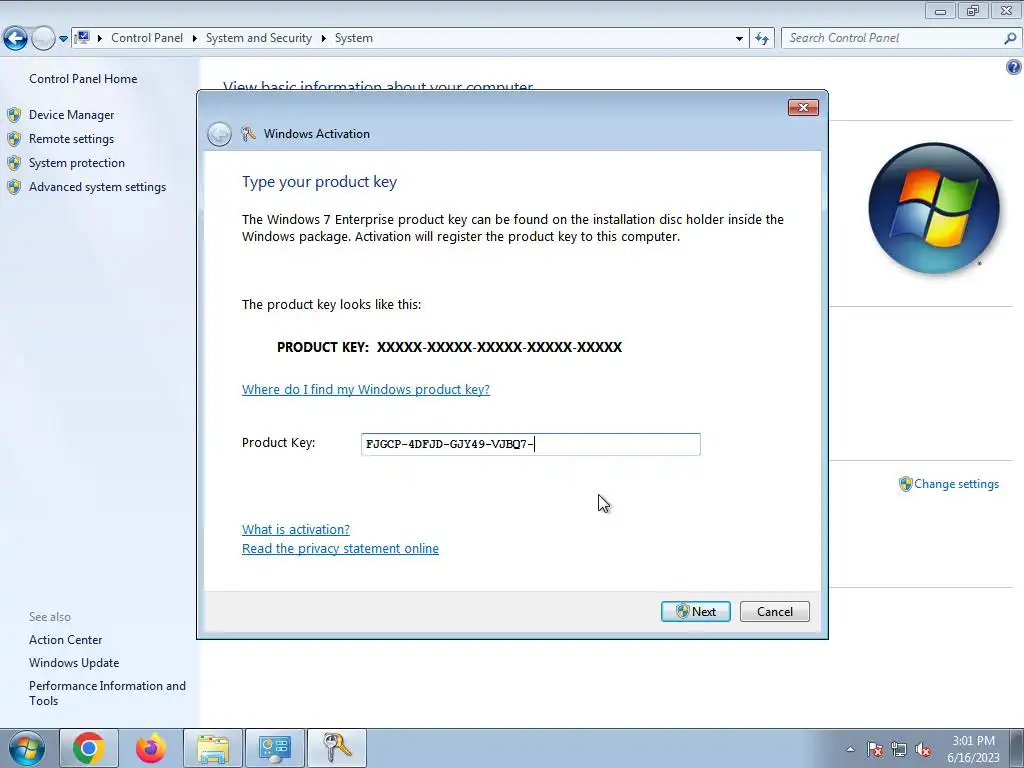Launch Google Chrome from the taskbar
The width and height of the screenshot is (1024, 768).
click(88, 748)
